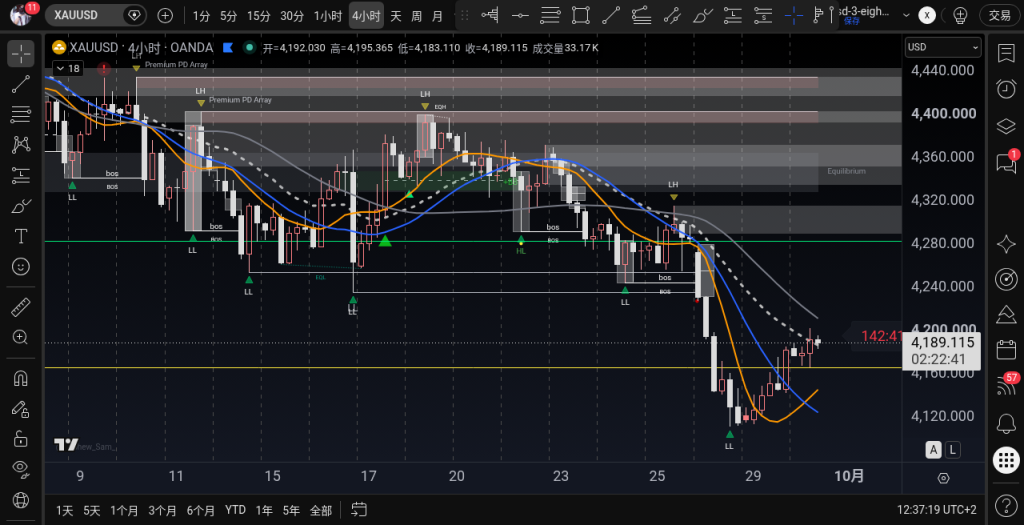This screenshot has height=525, width=1024.
Task: Switch to 5分 timeframe
Action: pos(229,16)
